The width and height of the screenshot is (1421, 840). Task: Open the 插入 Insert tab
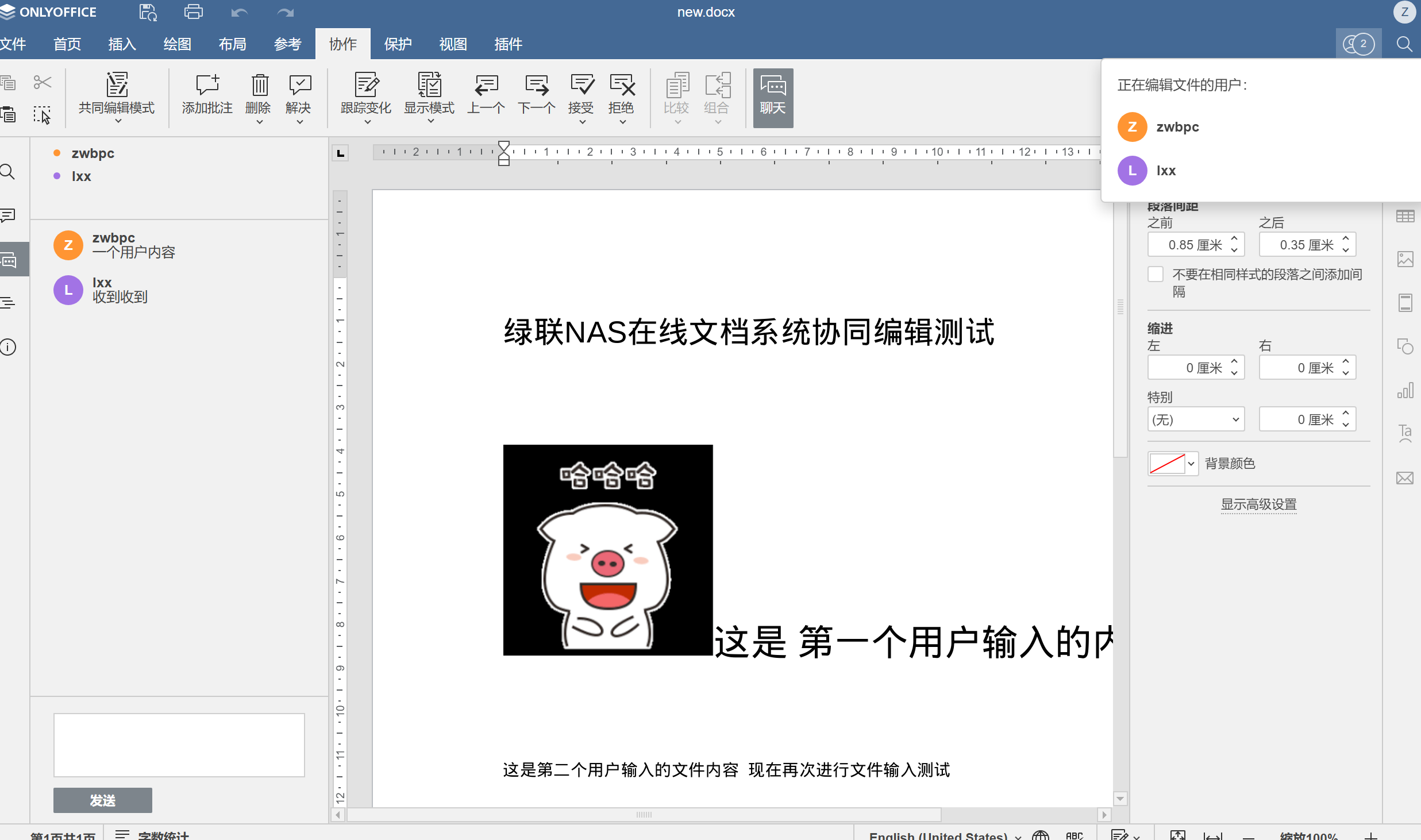click(122, 44)
